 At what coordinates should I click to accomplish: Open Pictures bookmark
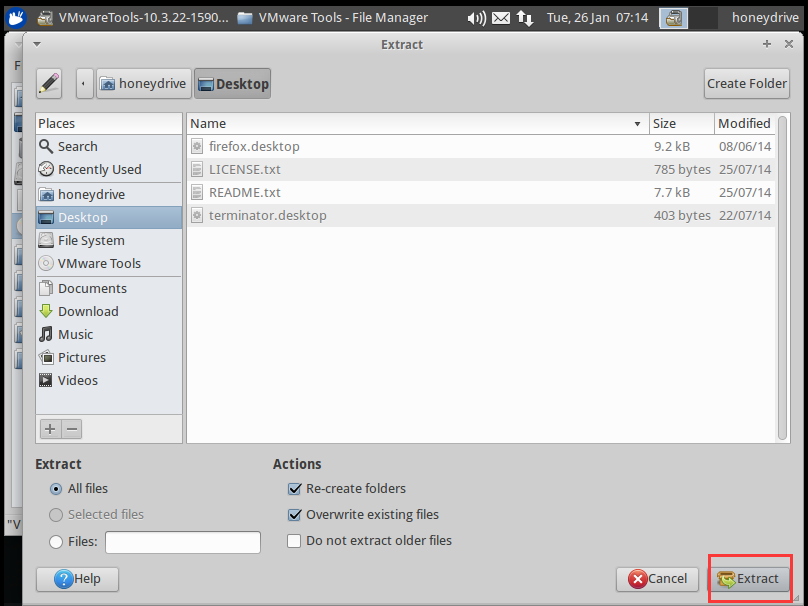[x=109, y=357]
